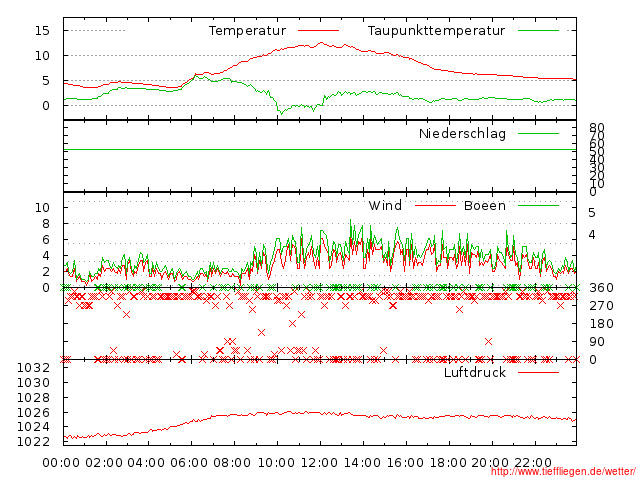Open the tieffliegen.de/wetter link
This screenshot has height=480, width=640.
563,472
